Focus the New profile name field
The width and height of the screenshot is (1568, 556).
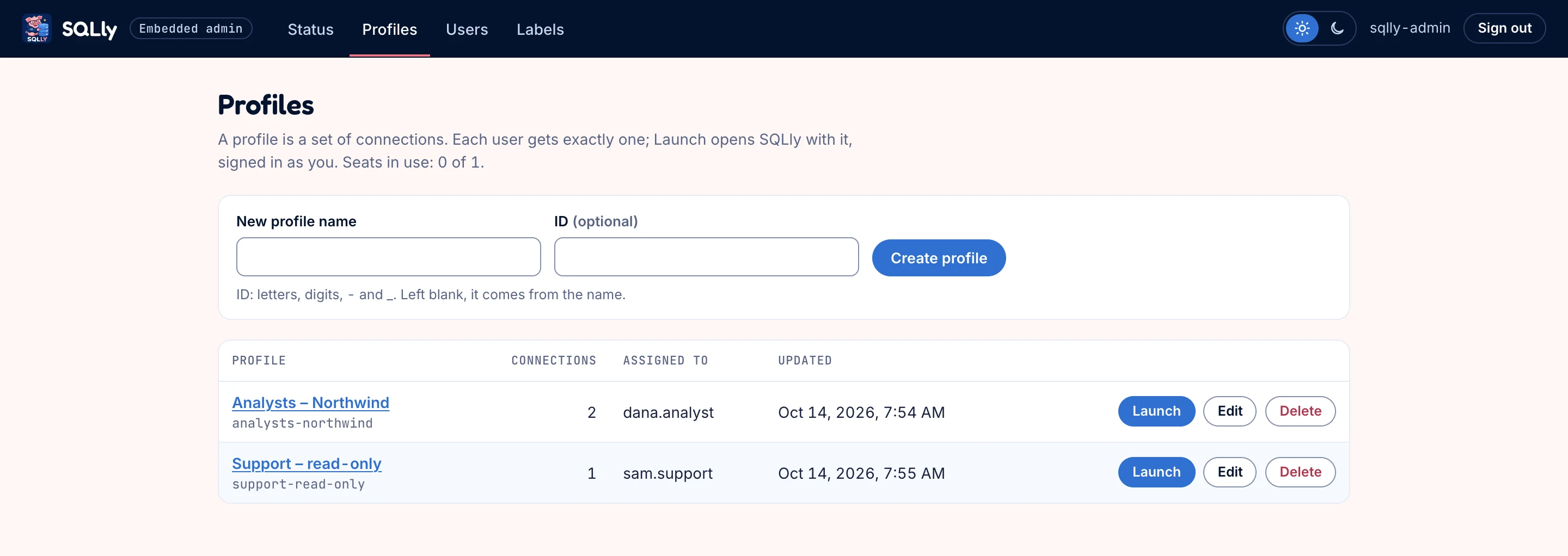(388, 257)
